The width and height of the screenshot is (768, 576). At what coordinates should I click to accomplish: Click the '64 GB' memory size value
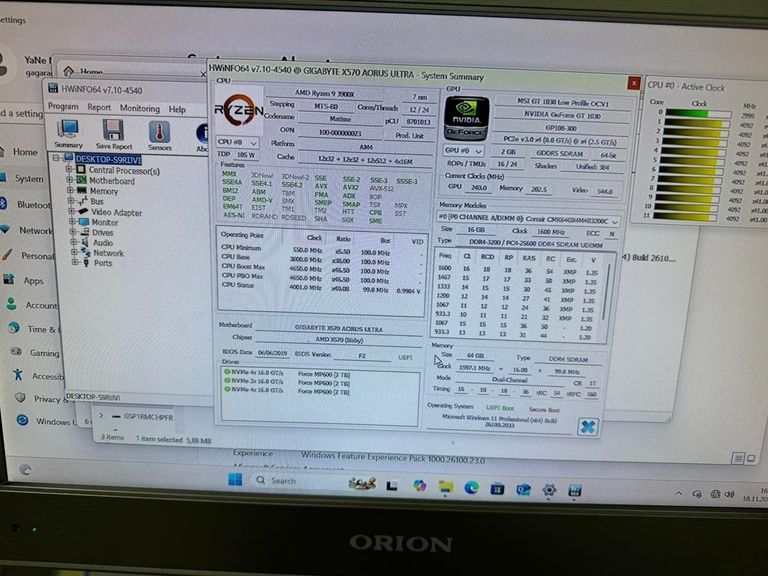pyautogui.click(x=475, y=355)
